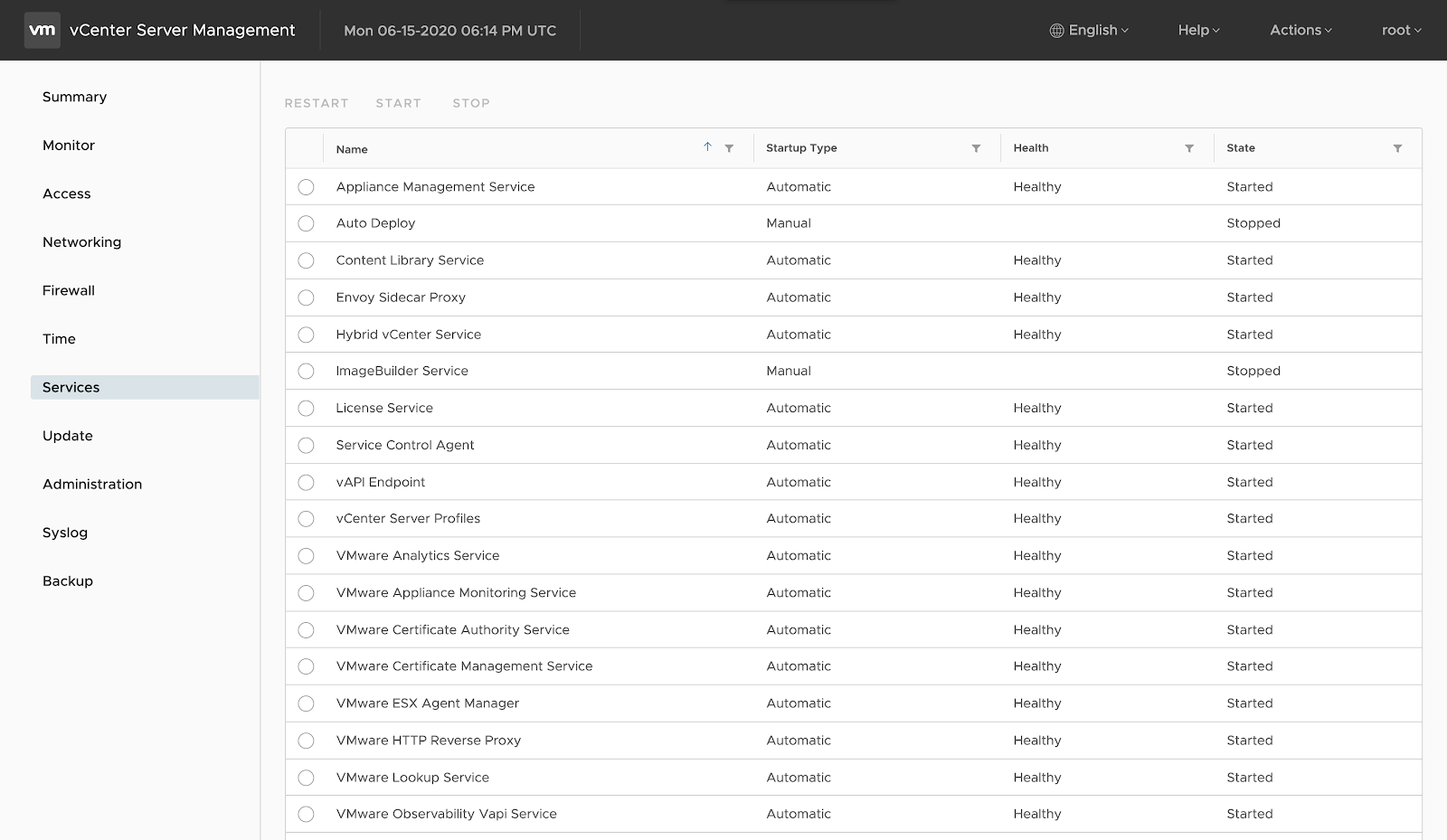The image size is (1447, 840).
Task: Select the VMware Observability Vapi Service radio button
Action: tap(306, 815)
